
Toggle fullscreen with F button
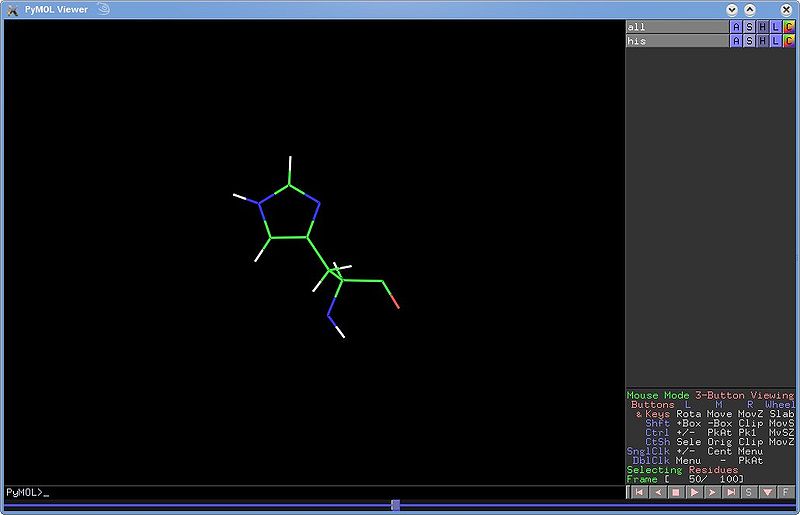click(x=786, y=492)
